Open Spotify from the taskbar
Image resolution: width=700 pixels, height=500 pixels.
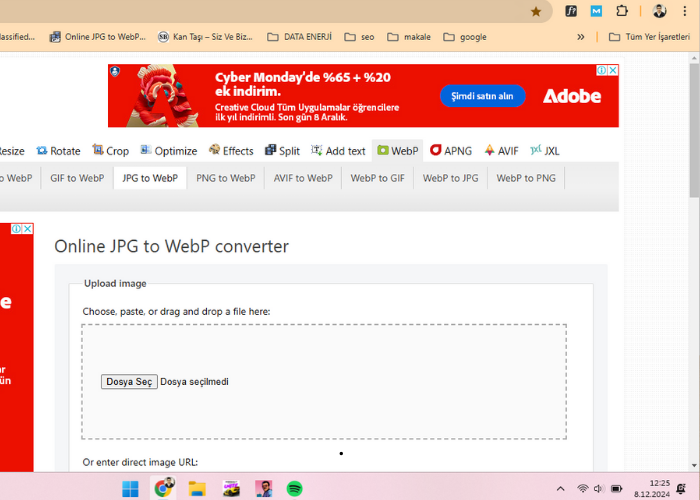click(x=294, y=489)
